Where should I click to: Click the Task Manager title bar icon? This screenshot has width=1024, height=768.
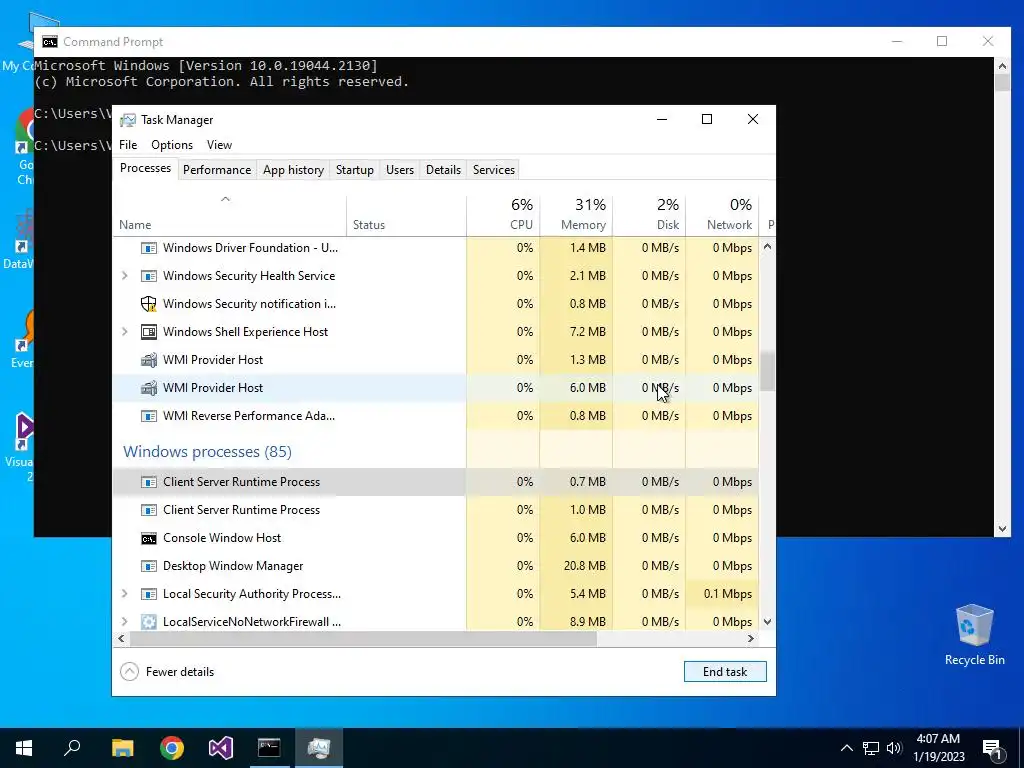(128, 120)
